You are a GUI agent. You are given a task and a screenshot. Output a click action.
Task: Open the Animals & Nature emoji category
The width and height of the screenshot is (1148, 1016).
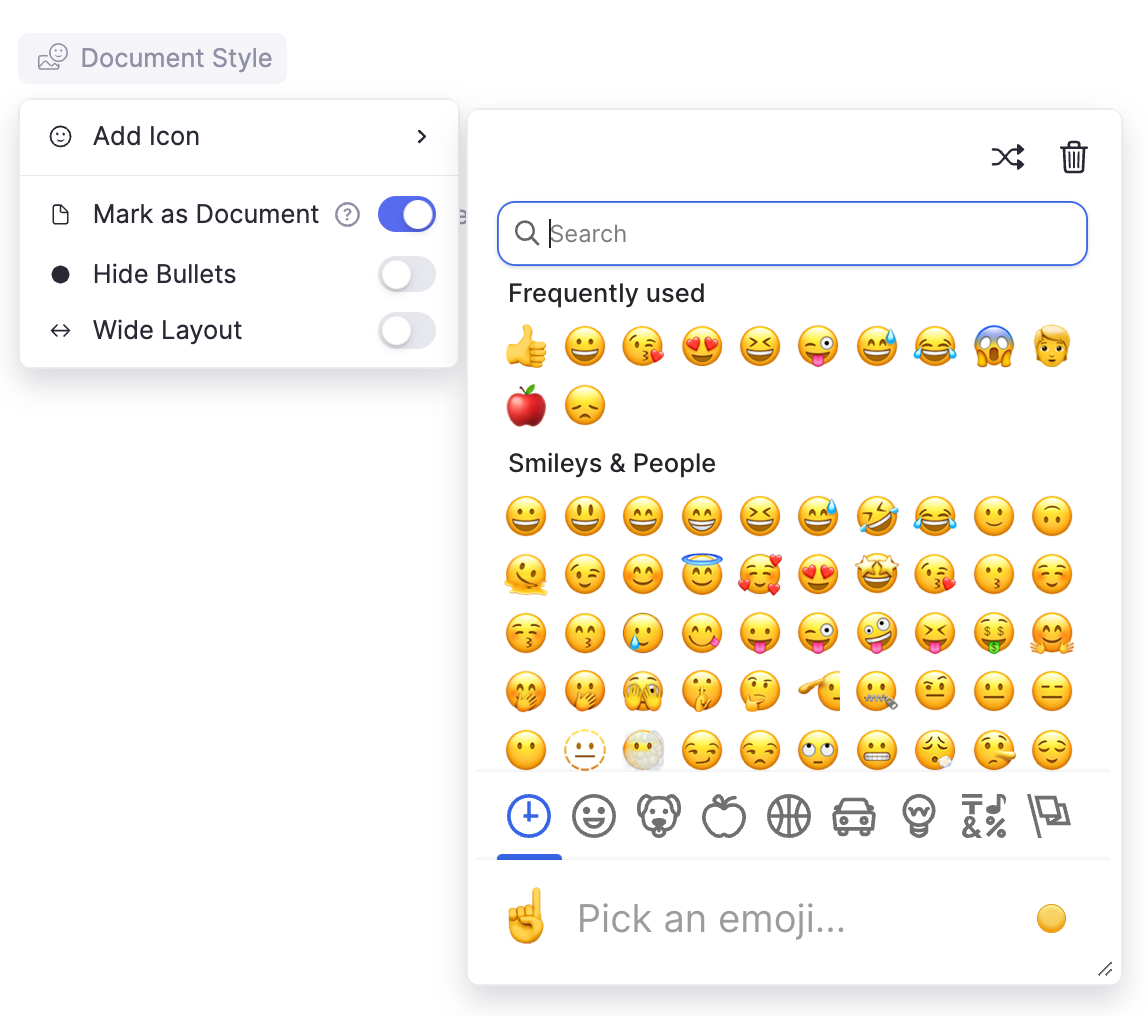(659, 817)
